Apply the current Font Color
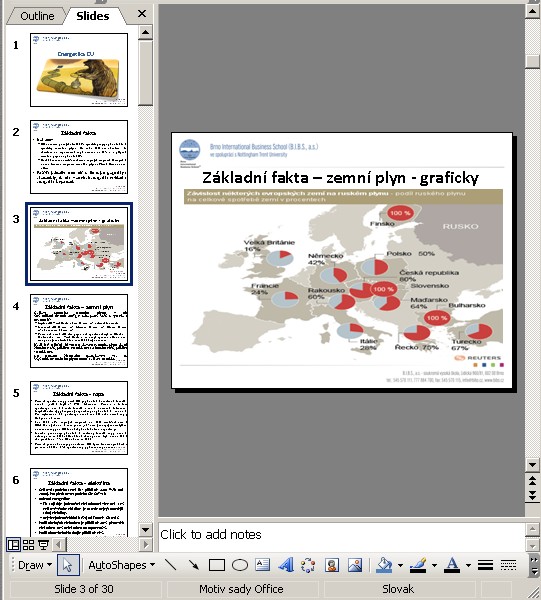 point(452,565)
